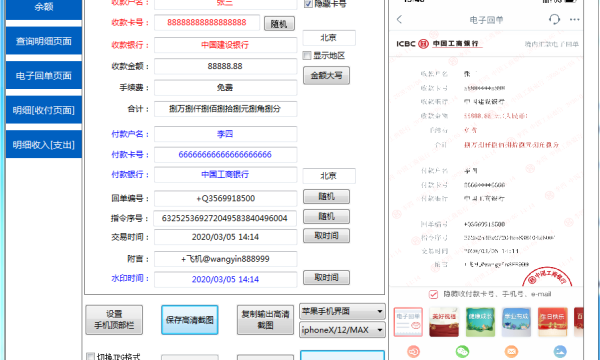
Task: Click 随机 button beside 收款卡号
Action: 279,24
